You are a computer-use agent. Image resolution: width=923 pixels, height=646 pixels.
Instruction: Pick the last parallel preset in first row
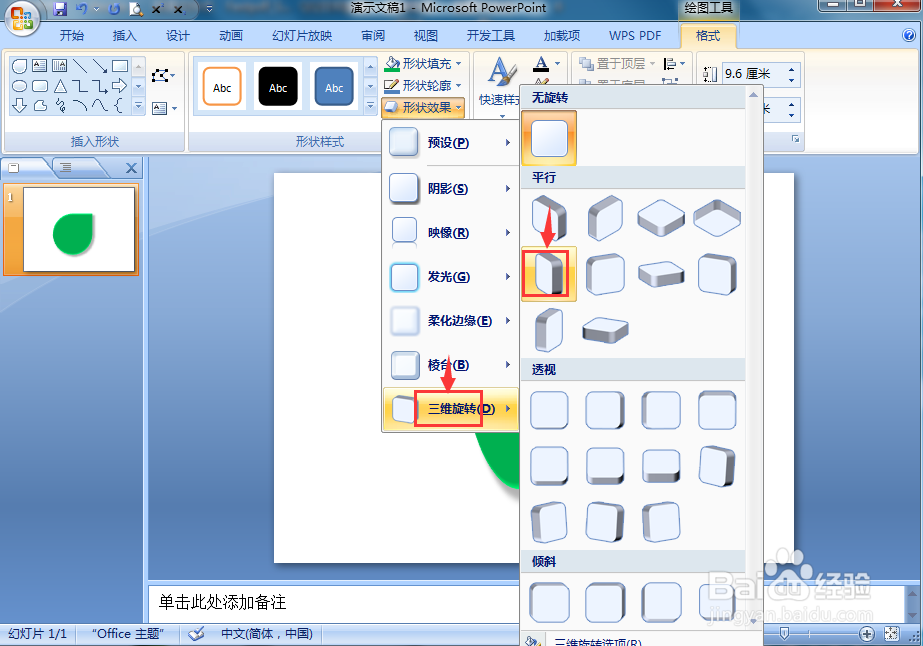(x=717, y=218)
